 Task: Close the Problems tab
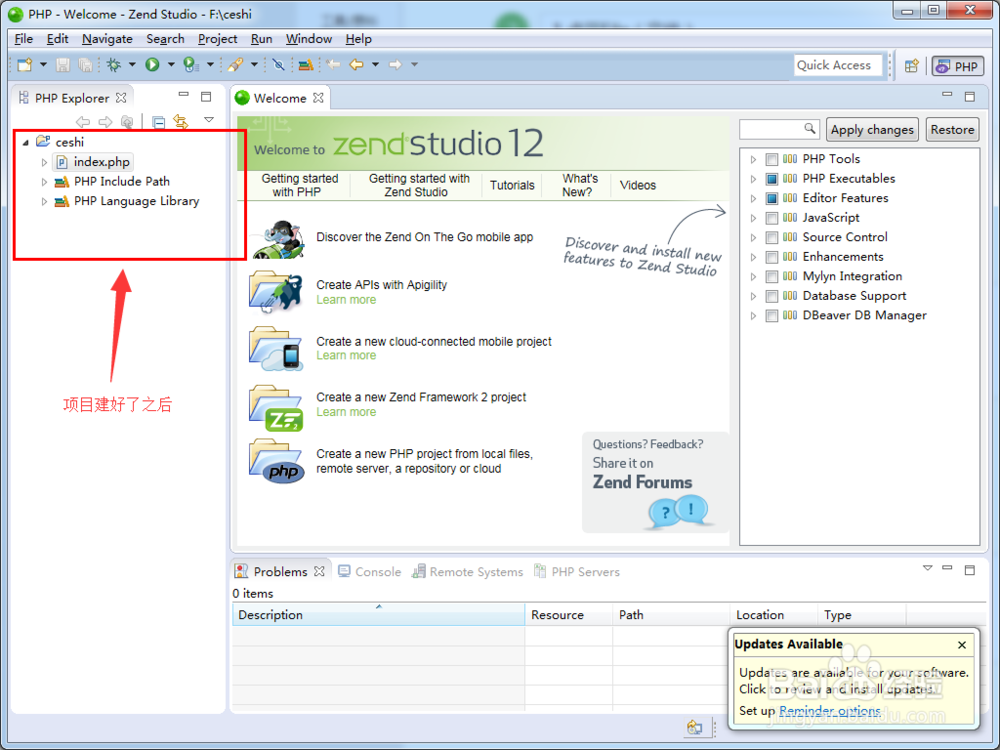point(320,571)
